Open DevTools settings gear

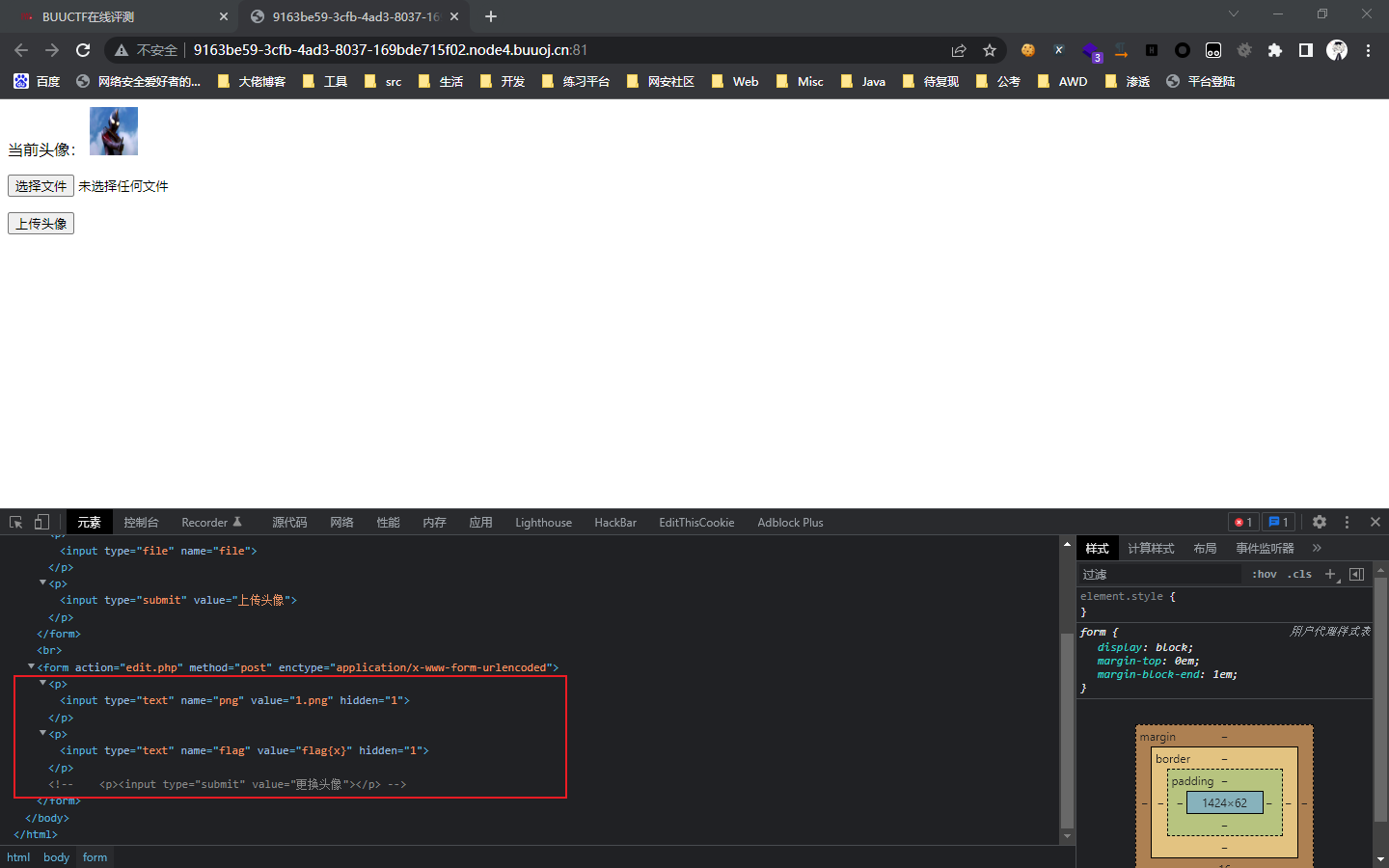pyautogui.click(x=1320, y=522)
